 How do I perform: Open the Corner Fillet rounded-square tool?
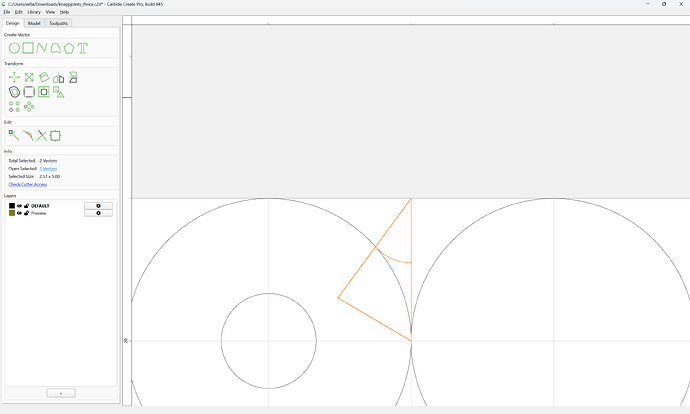29,92
